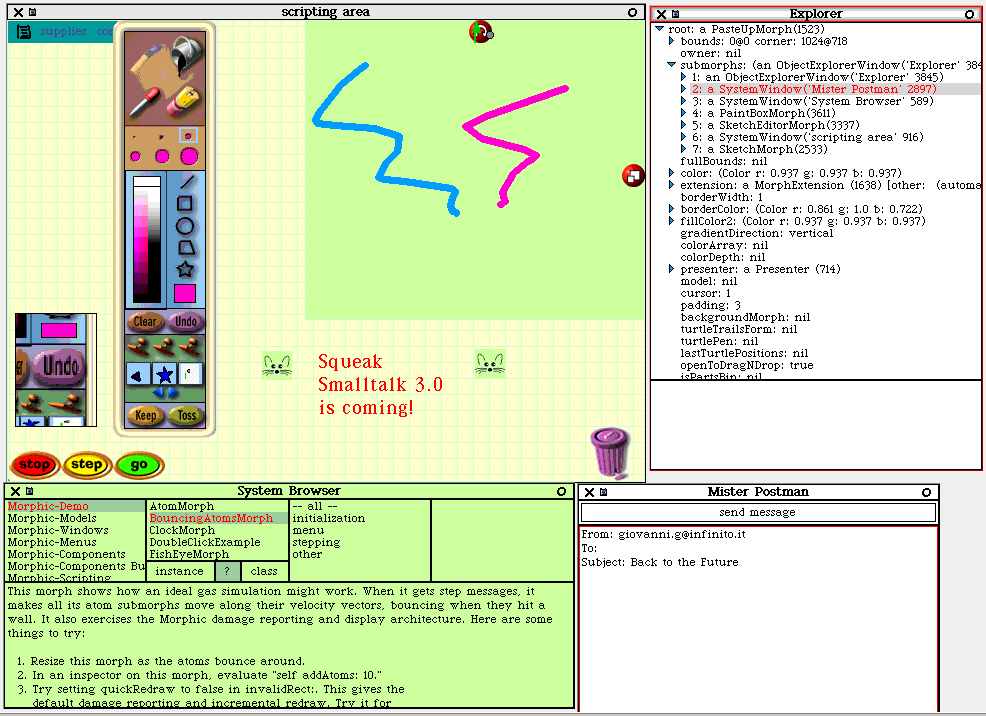Select the black triangle stamp thumbnail
Image resolution: width=986 pixels, height=716 pixels.
point(138,375)
